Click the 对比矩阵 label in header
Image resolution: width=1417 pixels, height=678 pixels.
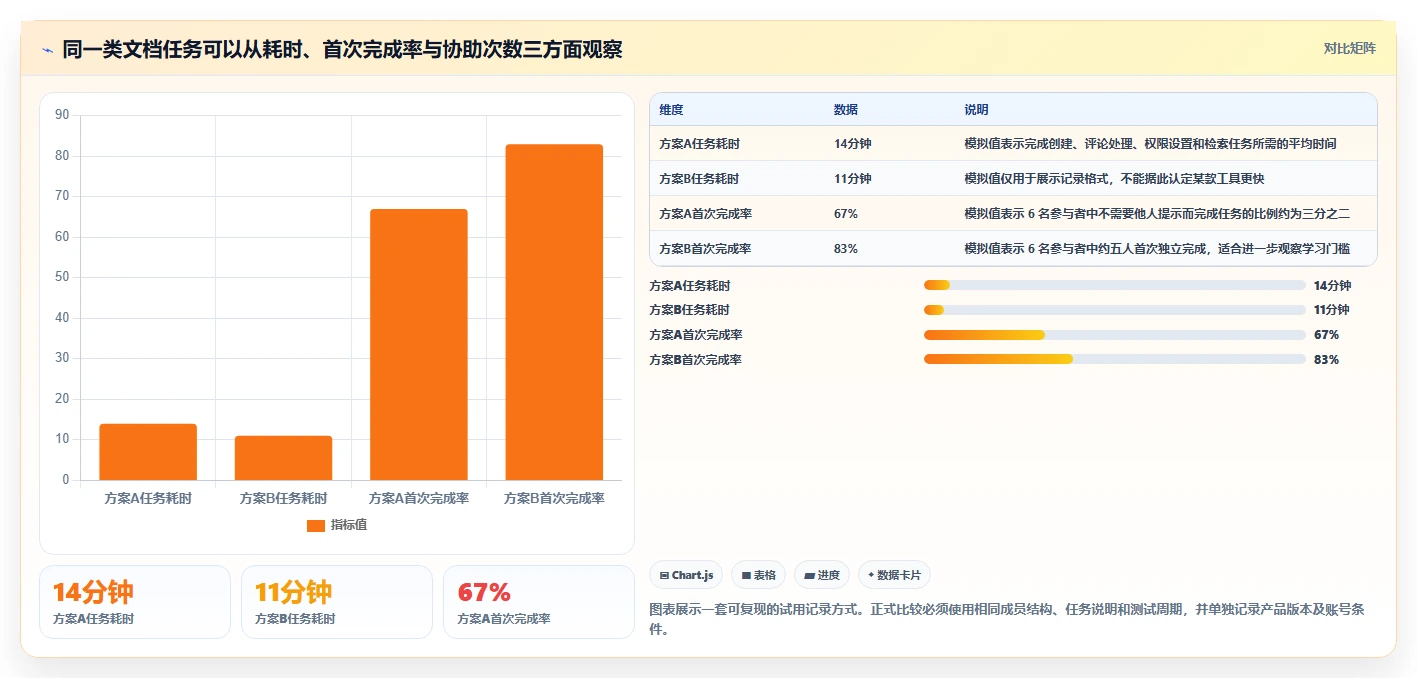click(1349, 48)
